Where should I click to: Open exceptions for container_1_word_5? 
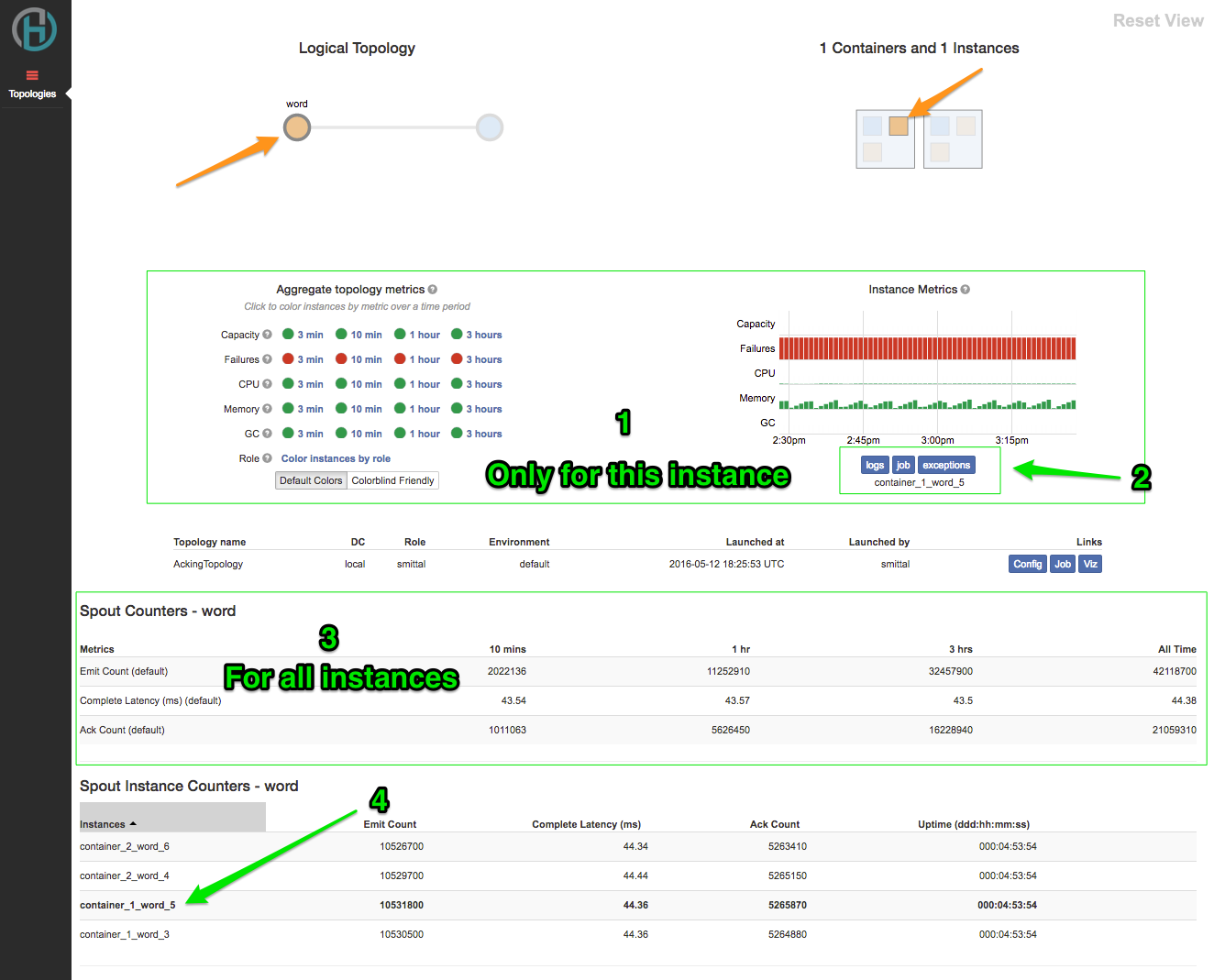coord(946,465)
